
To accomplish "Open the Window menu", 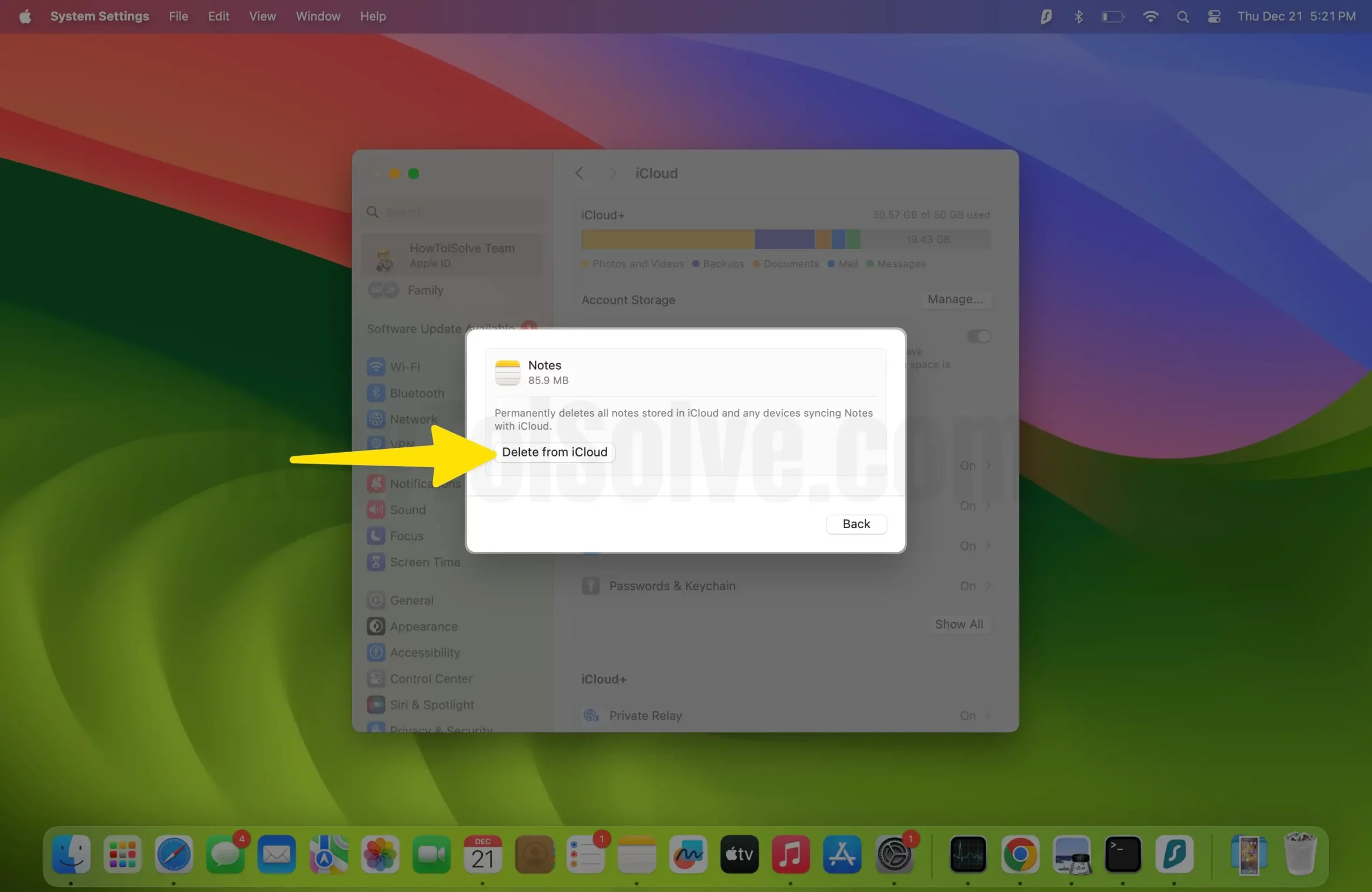I will point(318,16).
